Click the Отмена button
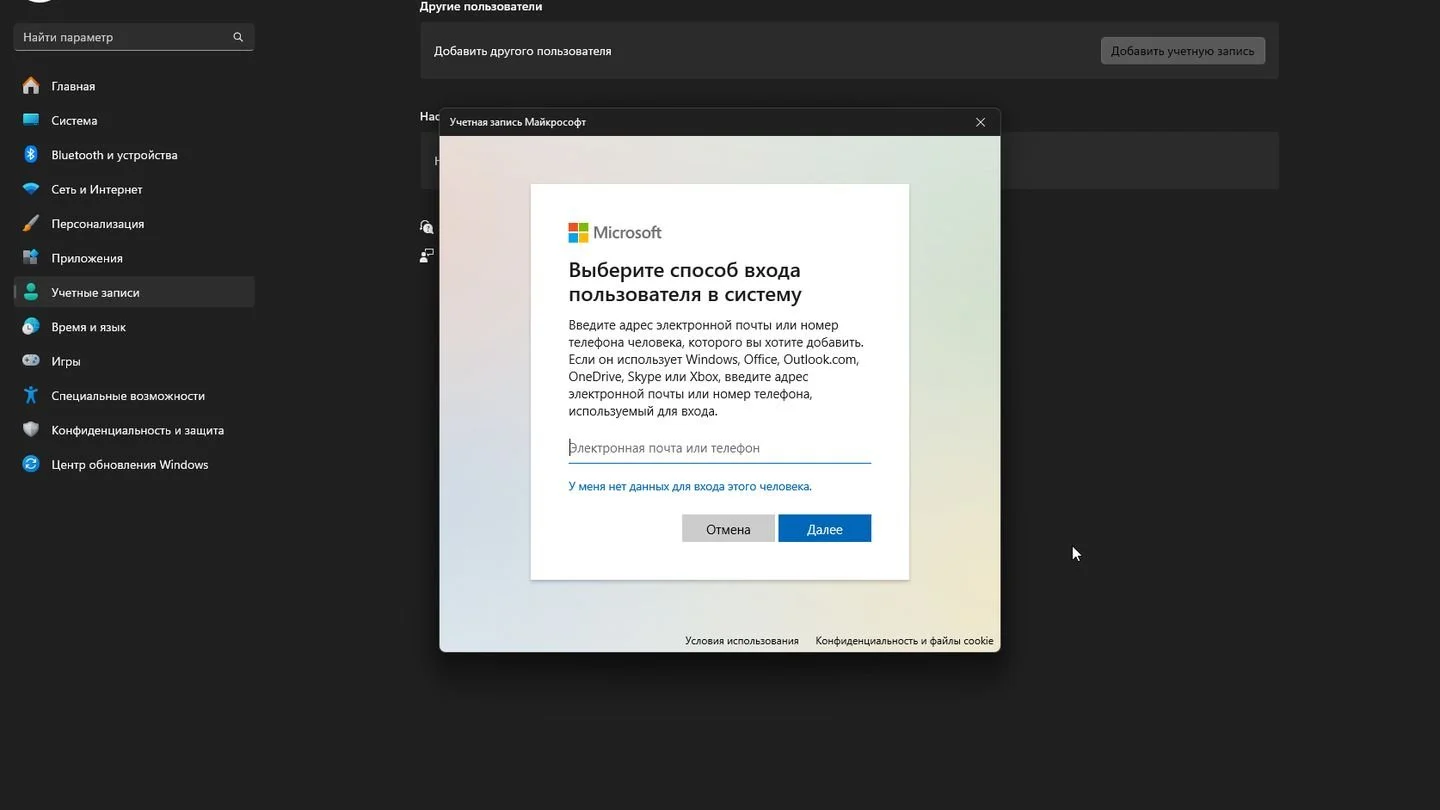The height and width of the screenshot is (810, 1440). 728,529
